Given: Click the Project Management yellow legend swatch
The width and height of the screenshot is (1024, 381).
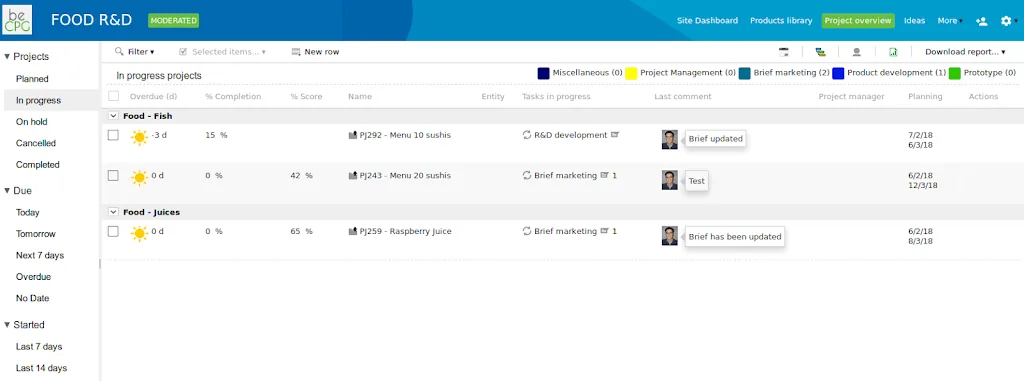Looking at the screenshot, I should pos(631,73).
